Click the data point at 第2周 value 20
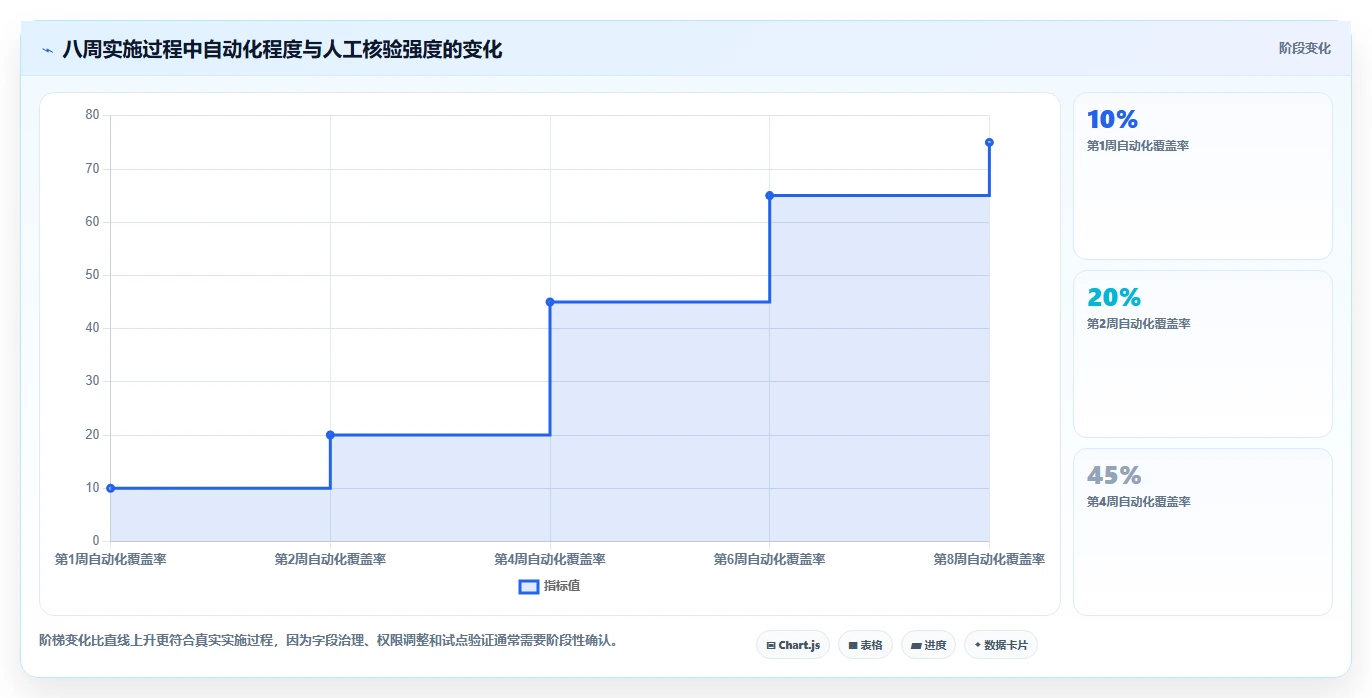Image resolution: width=1372 pixels, height=698 pixels. [330, 435]
